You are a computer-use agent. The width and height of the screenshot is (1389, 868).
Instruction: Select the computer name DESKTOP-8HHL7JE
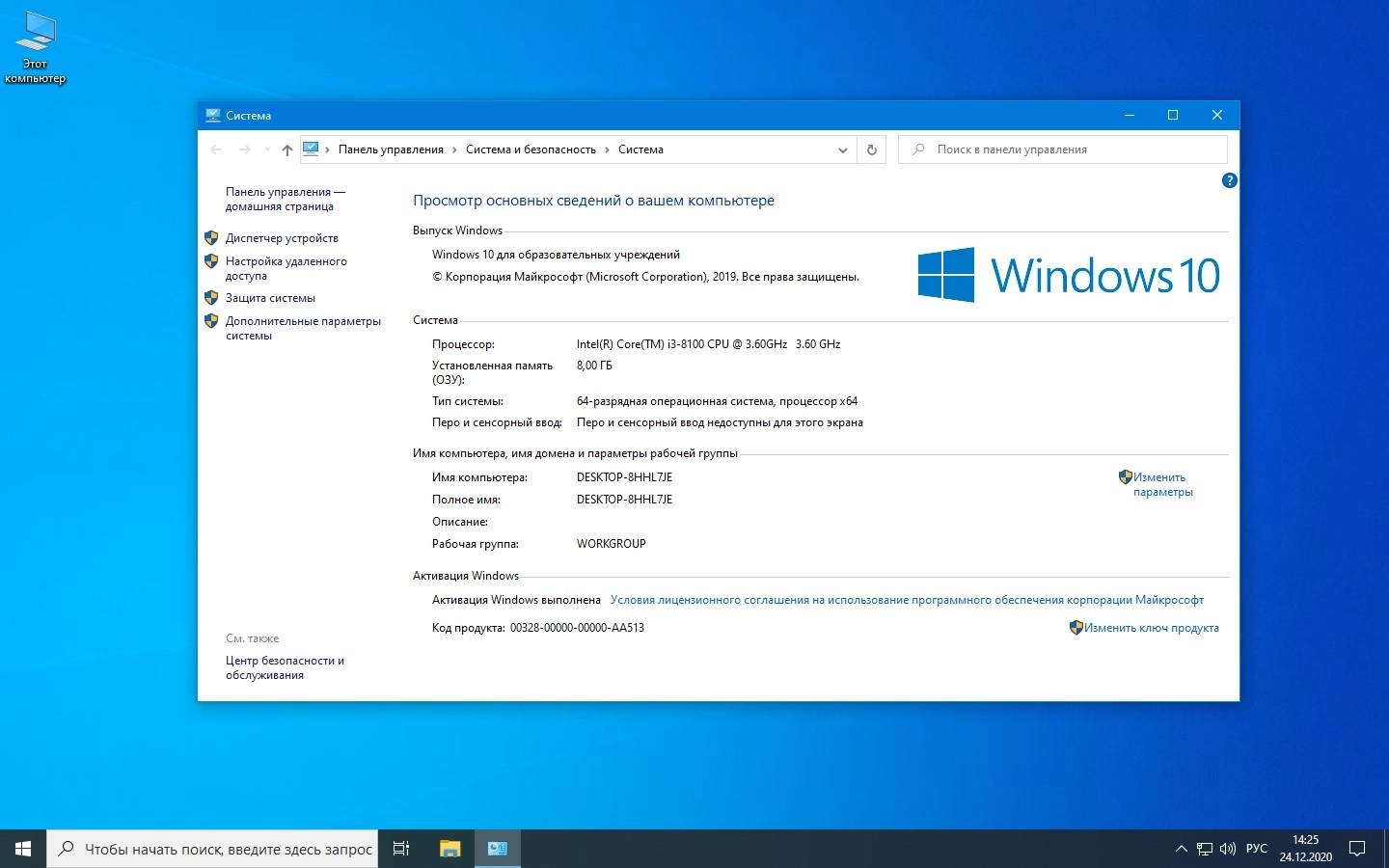click(624, 477)
